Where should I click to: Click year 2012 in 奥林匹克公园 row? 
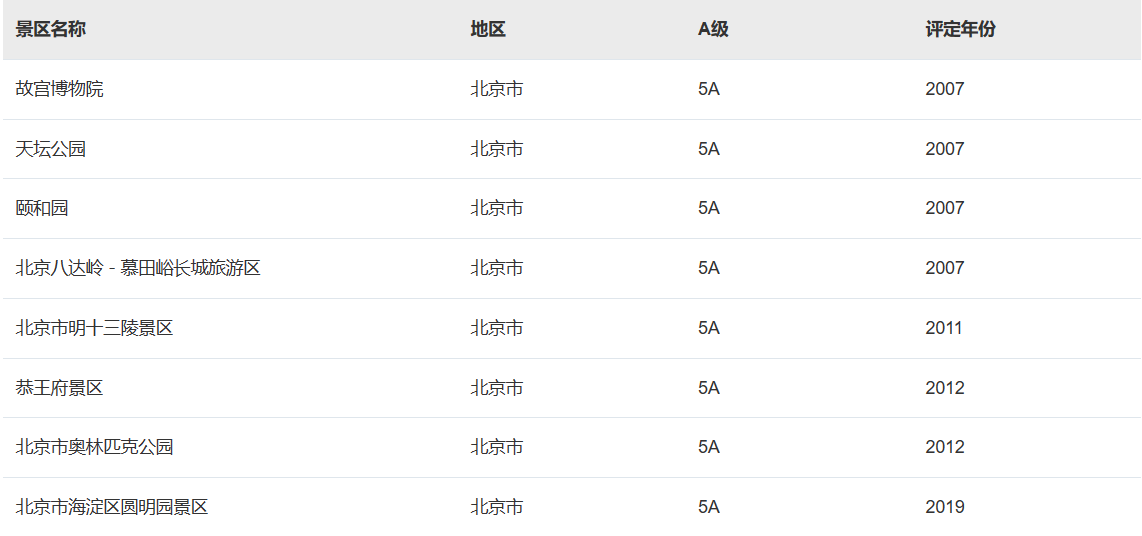[x=945, y=447]
